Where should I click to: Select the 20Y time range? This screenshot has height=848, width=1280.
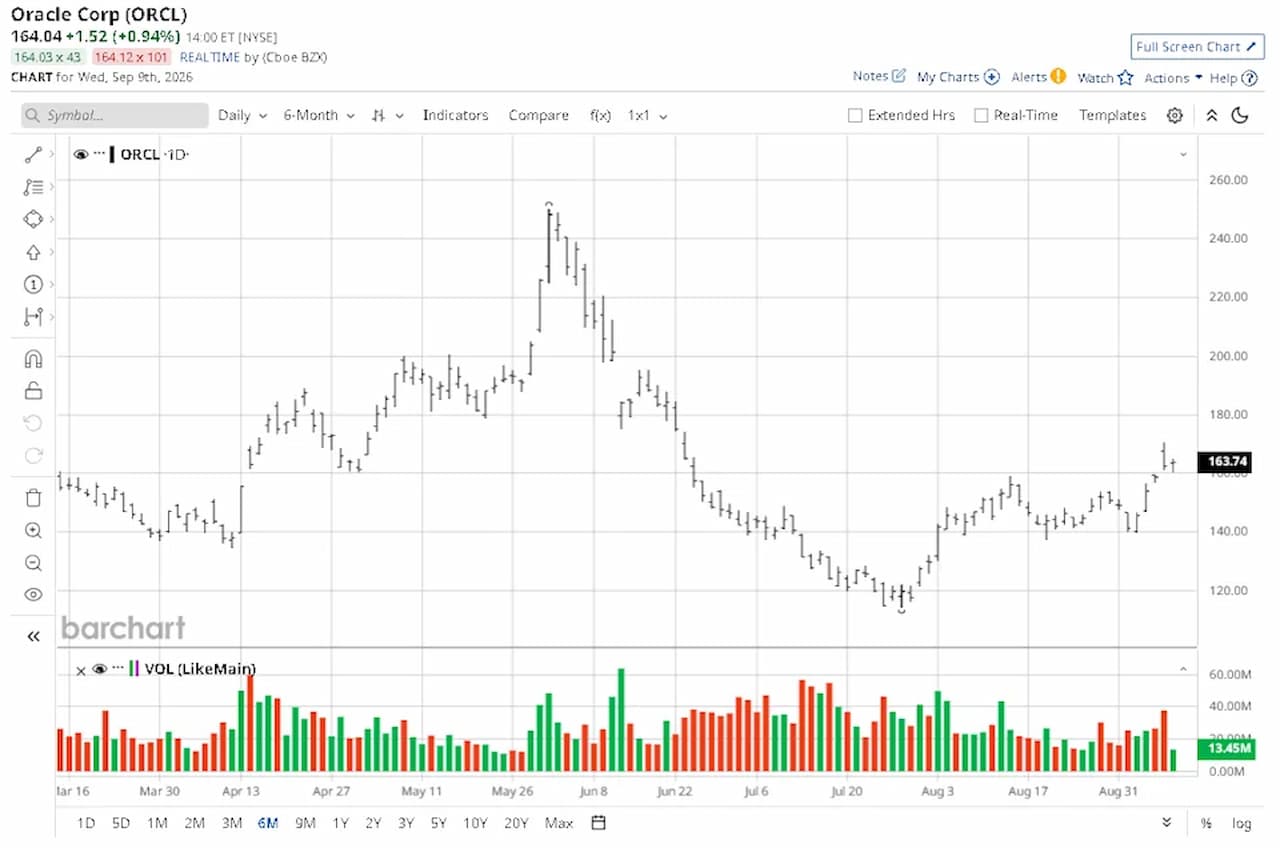(516, 823)
